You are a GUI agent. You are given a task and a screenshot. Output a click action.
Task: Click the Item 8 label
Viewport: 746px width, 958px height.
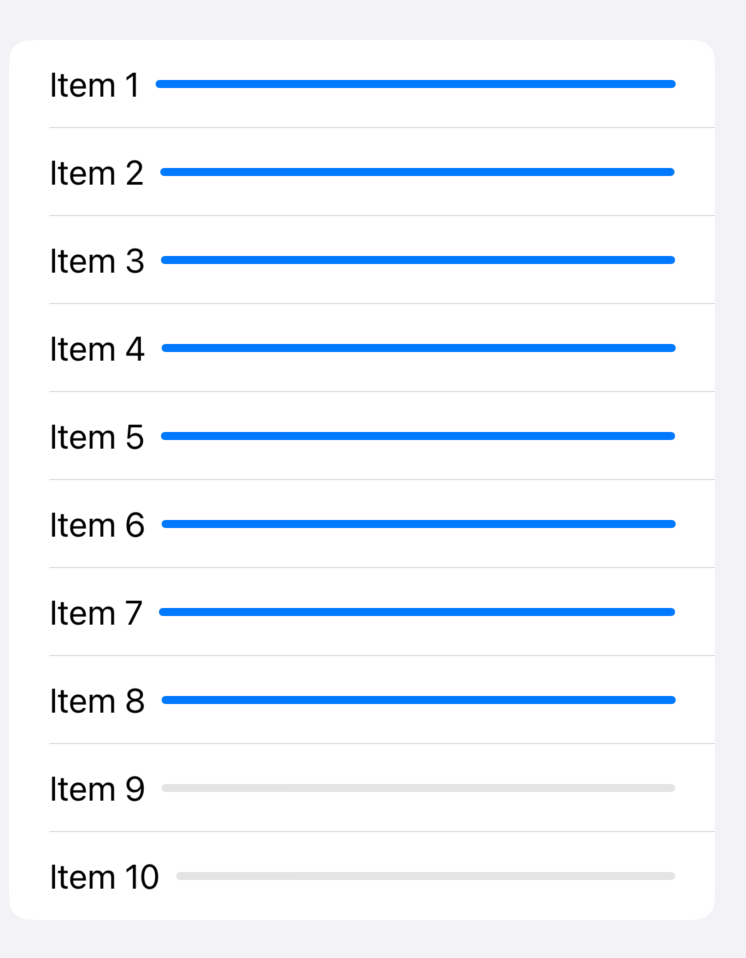click(x=97, y=702)
